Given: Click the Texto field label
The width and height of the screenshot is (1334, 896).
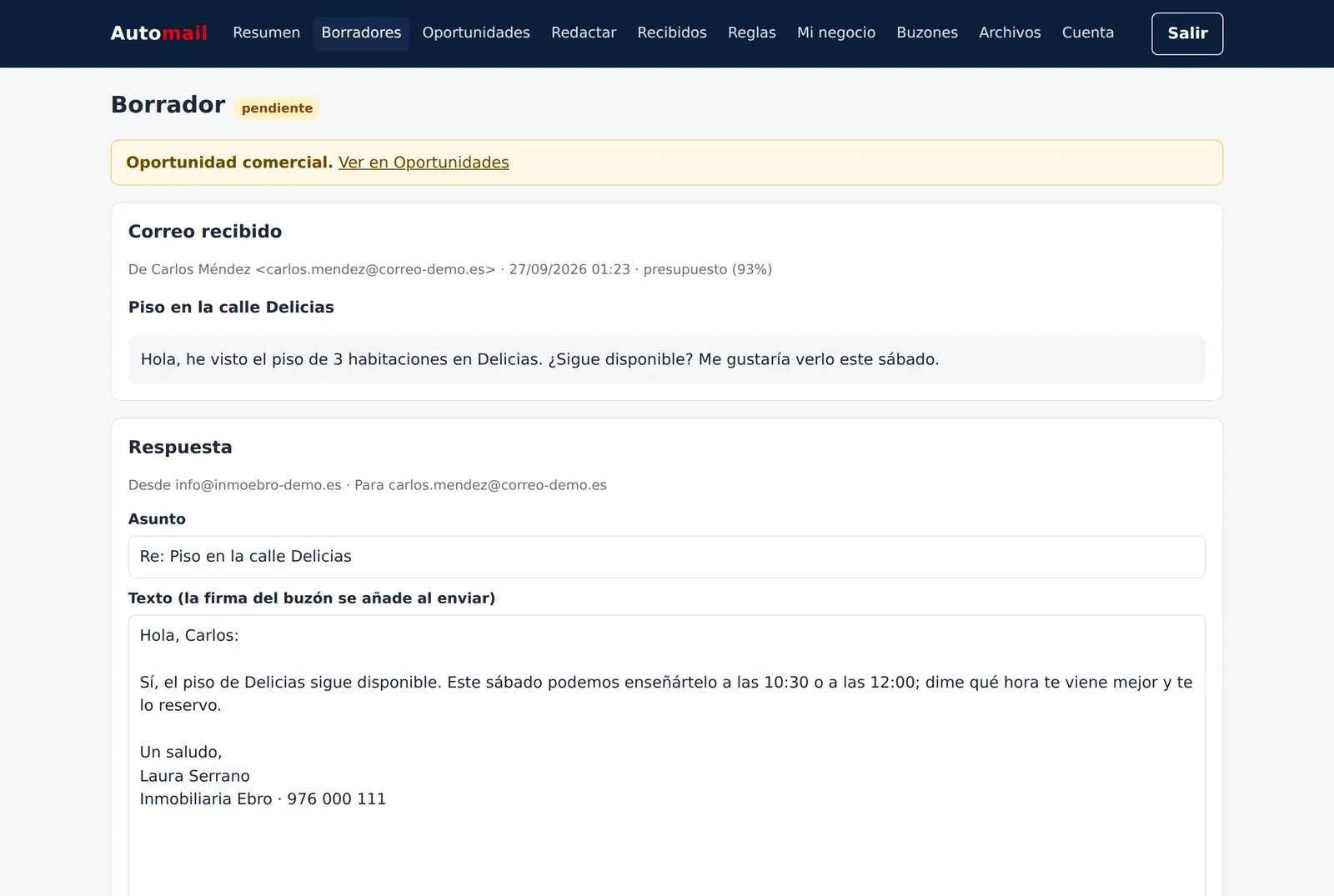Looking at the screenshot, I should [x=312, y=598].
